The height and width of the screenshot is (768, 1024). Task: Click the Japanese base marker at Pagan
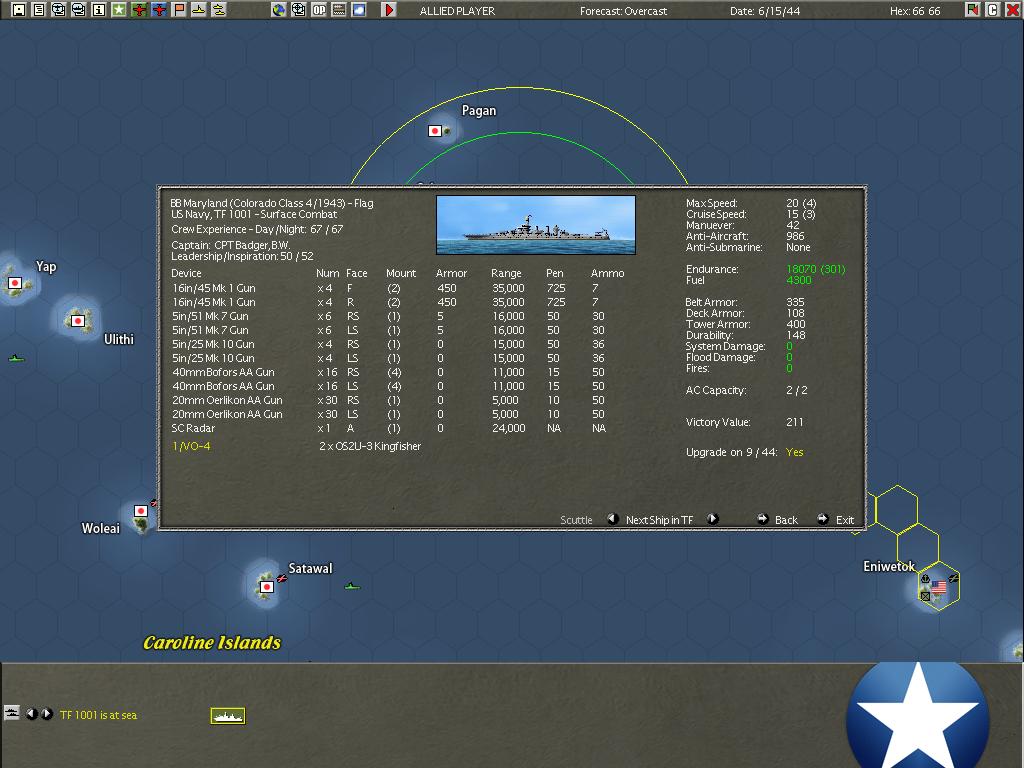point(435,131)
